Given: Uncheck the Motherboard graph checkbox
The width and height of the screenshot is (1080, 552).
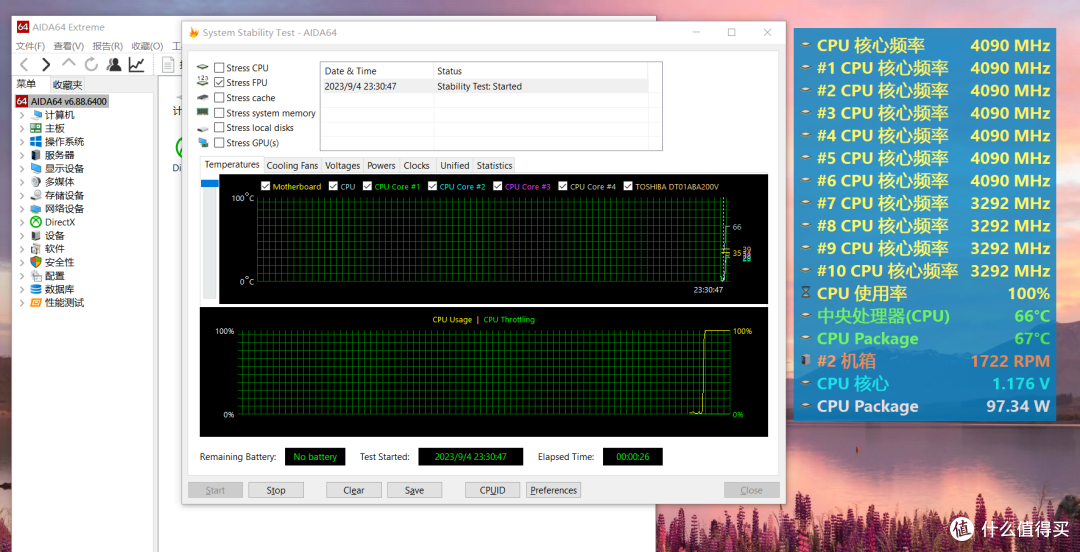Looking at the screenshot, I should pyautogui.click(x=266, y=186).
